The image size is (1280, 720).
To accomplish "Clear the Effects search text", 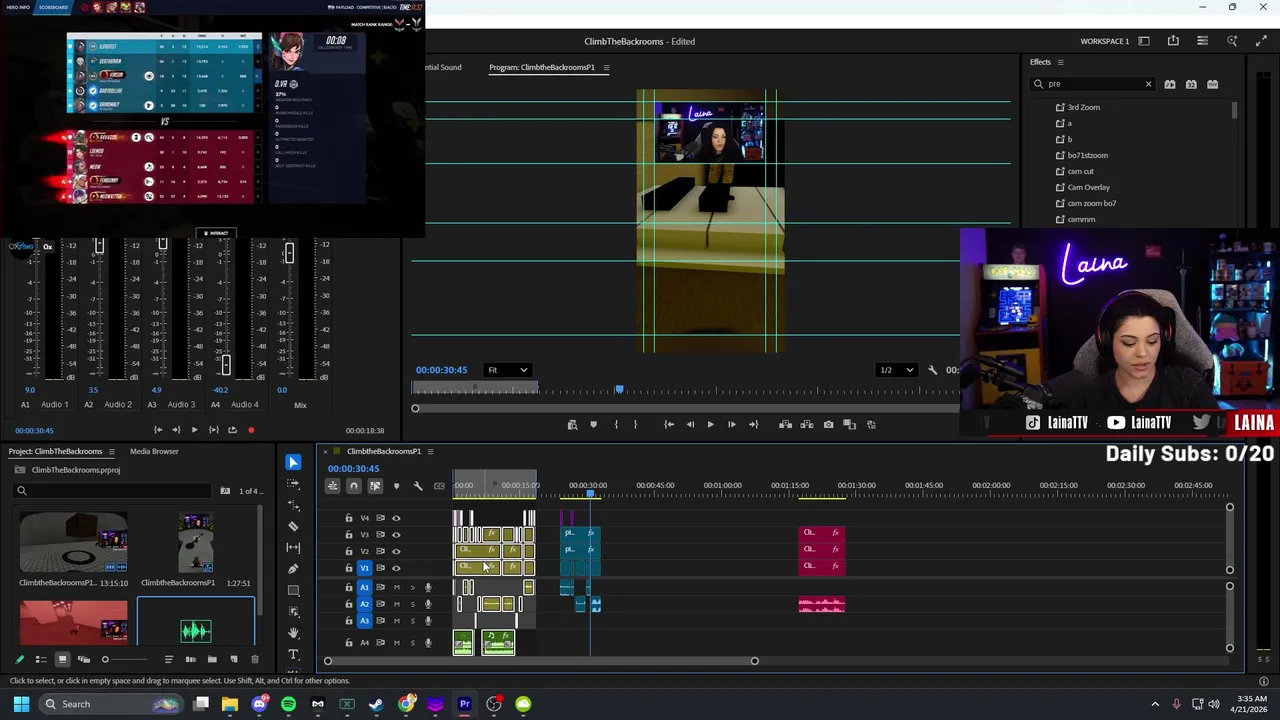I will [x=1148, y=84].
